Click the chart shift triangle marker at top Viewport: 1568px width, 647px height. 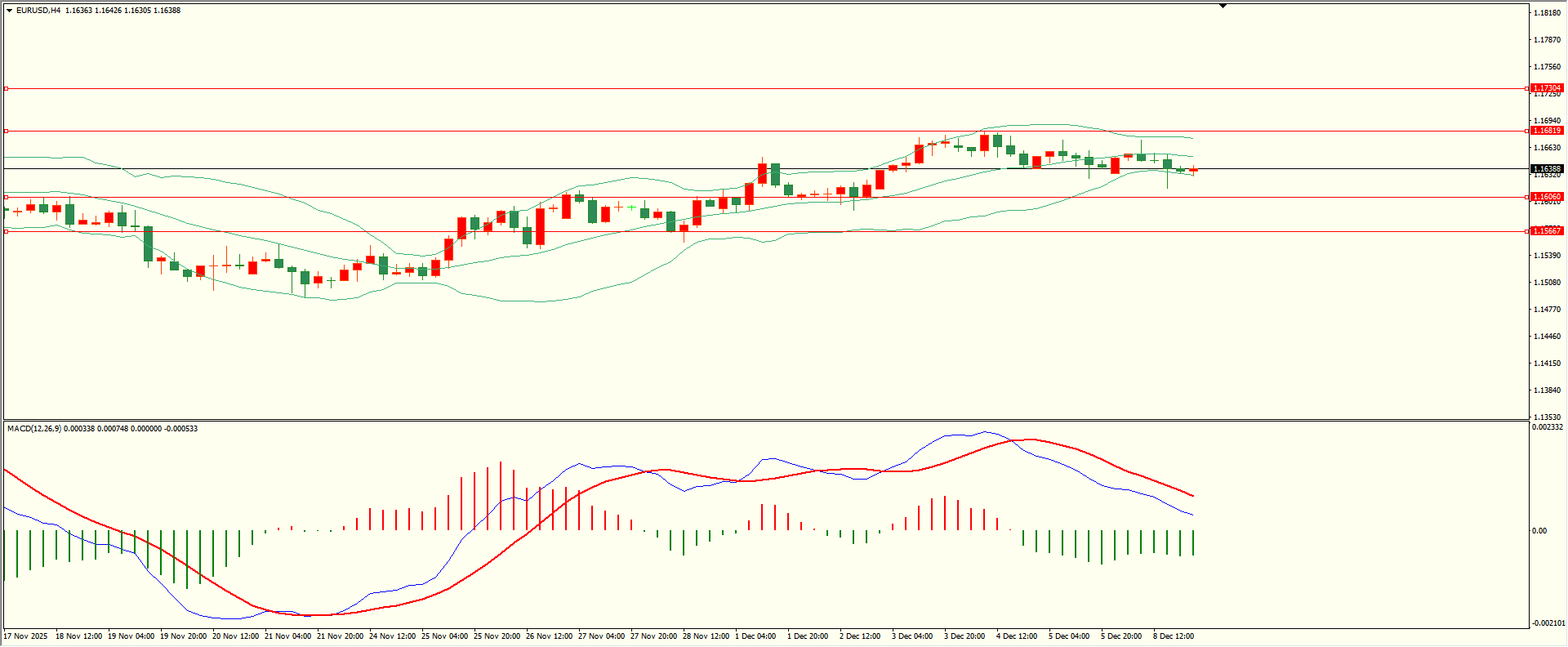(x=1223, y=6)
